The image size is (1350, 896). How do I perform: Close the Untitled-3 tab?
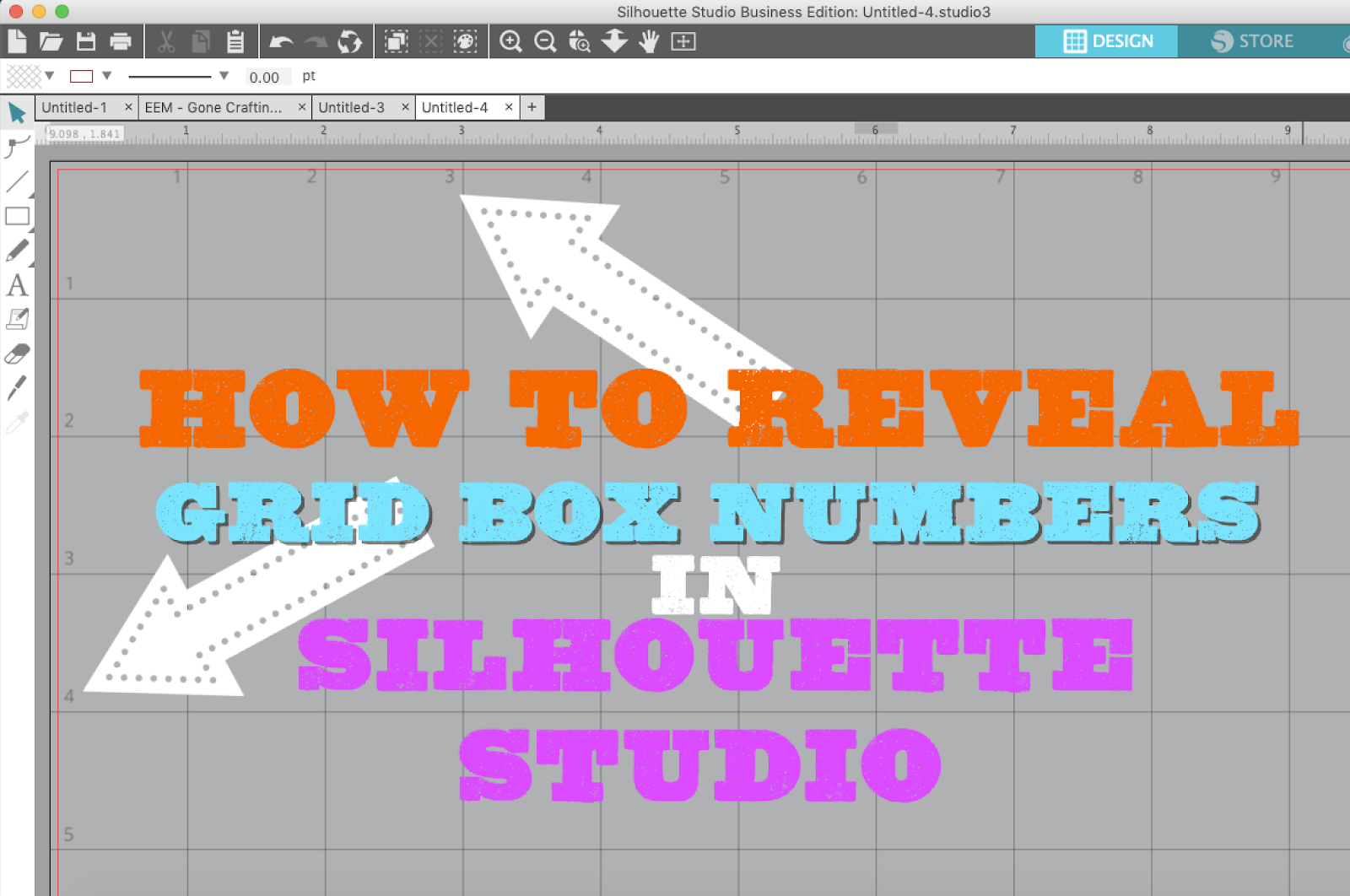pos(406,107)
